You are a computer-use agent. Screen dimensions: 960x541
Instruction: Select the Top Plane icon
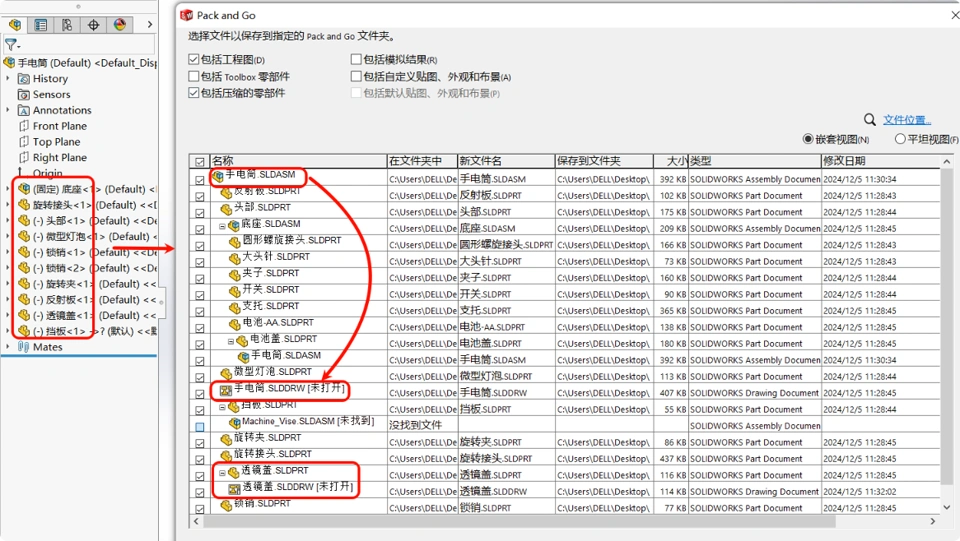pyautogui.click(x=24, y=142)
